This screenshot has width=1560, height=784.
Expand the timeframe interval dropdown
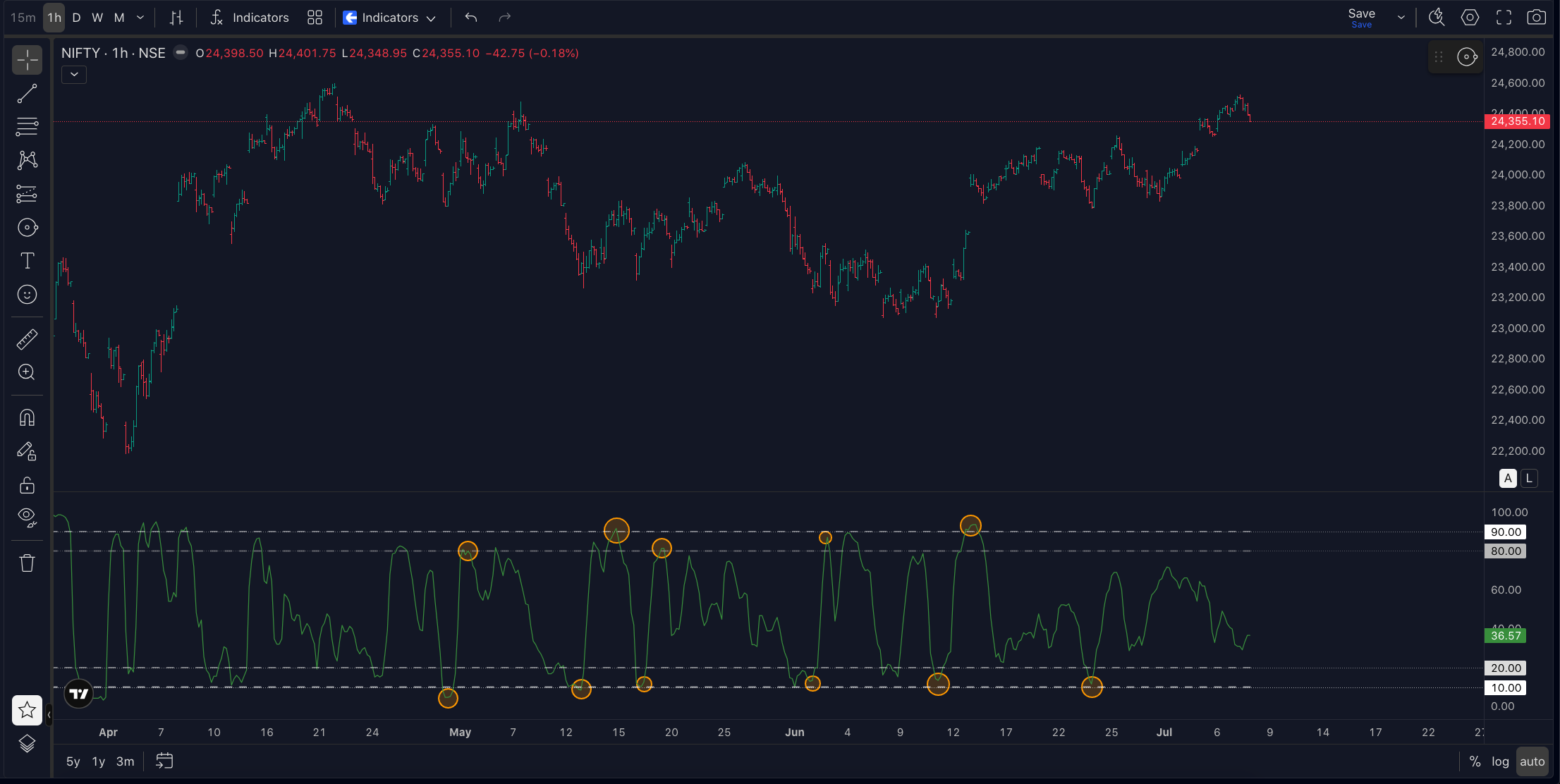pos(140,18)
